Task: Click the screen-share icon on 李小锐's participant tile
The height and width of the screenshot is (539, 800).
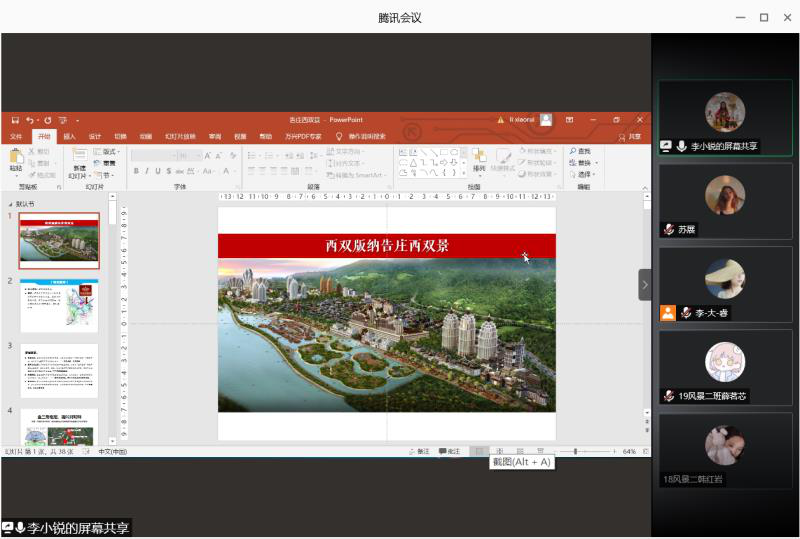Action: [666, 146]
